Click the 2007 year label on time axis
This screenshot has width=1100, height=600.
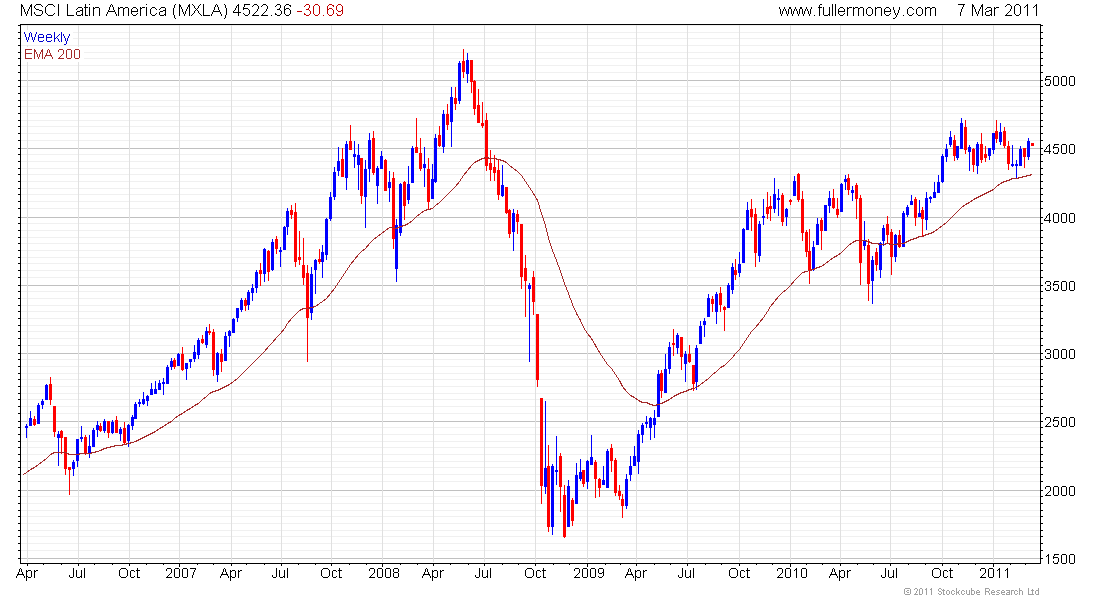[x=181, y=573]
